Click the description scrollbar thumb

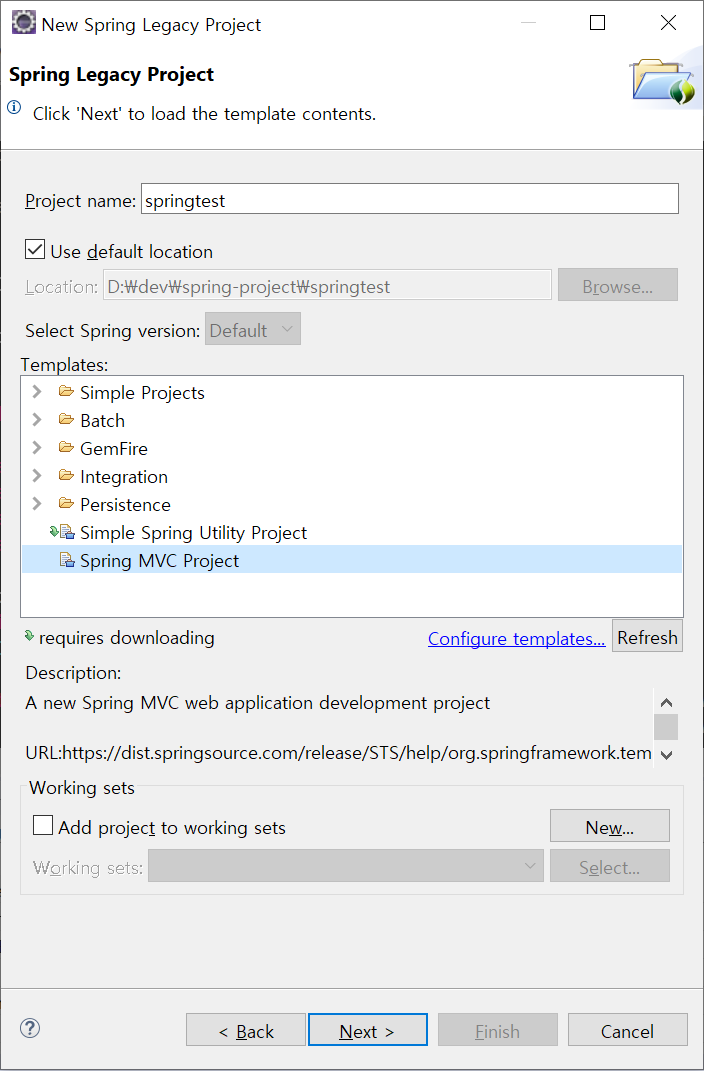click(666, 727)
